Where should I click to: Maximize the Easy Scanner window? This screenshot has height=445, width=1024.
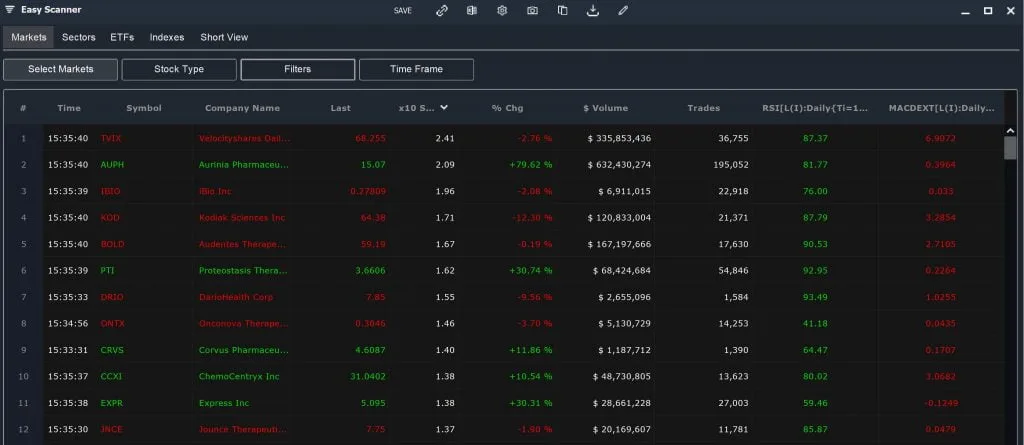click(x=988, y=10)
